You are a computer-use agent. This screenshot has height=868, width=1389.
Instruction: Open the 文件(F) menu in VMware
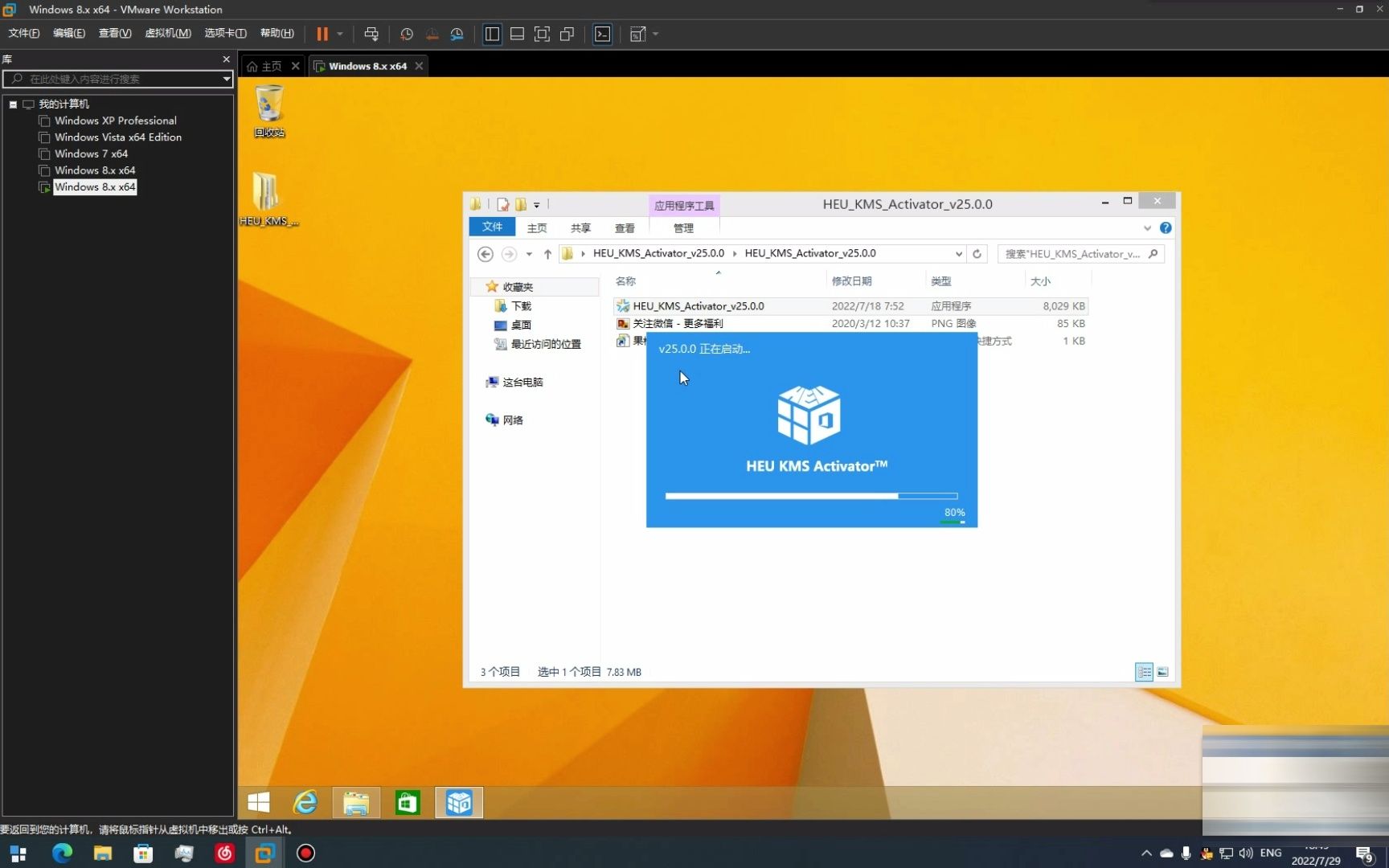[x=24, y=33]
